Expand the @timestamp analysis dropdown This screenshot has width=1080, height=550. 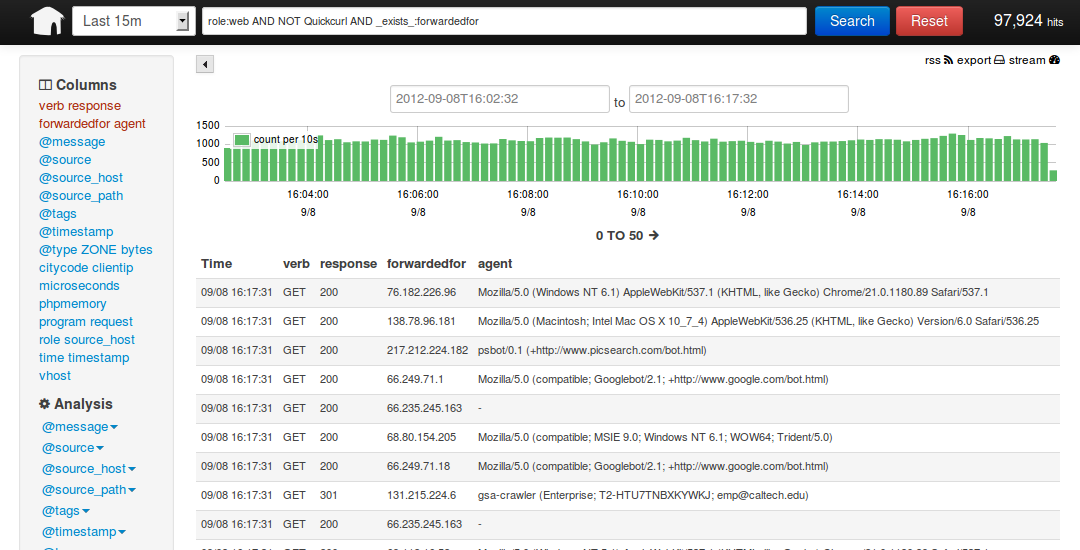click(84, 532)
